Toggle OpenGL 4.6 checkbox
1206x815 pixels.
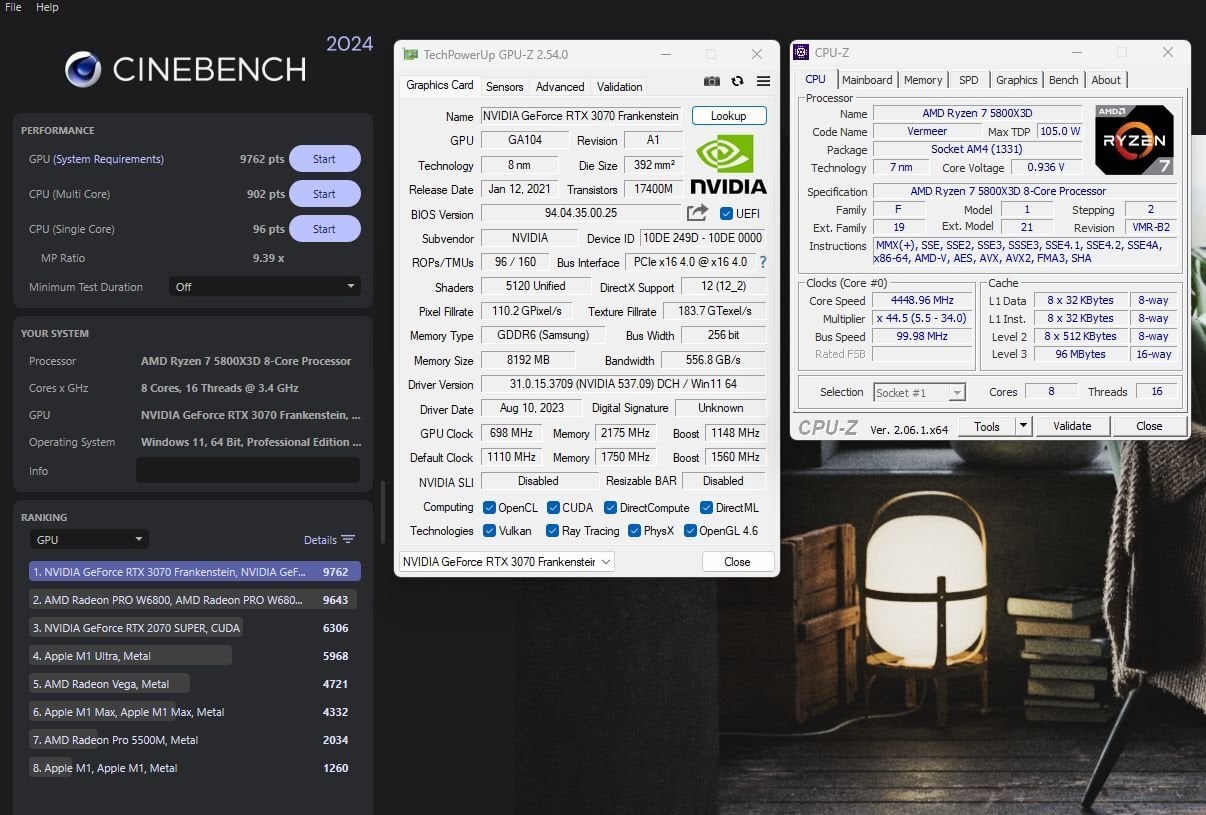(x=690, y=531)
